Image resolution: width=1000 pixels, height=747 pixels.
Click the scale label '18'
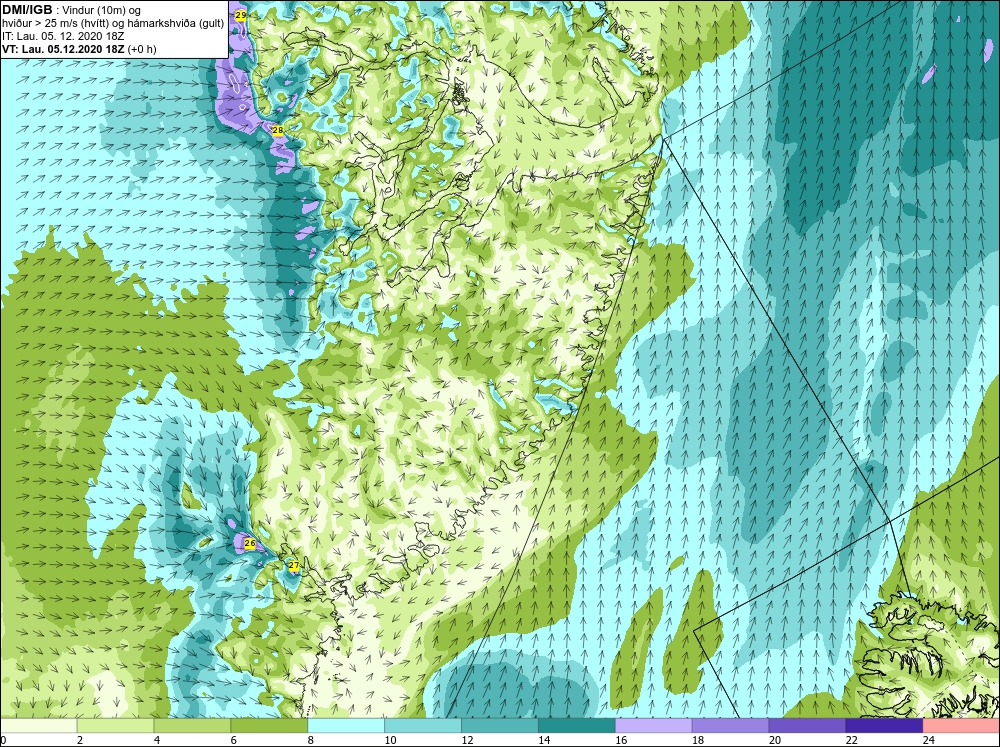[x=698, y=740]
